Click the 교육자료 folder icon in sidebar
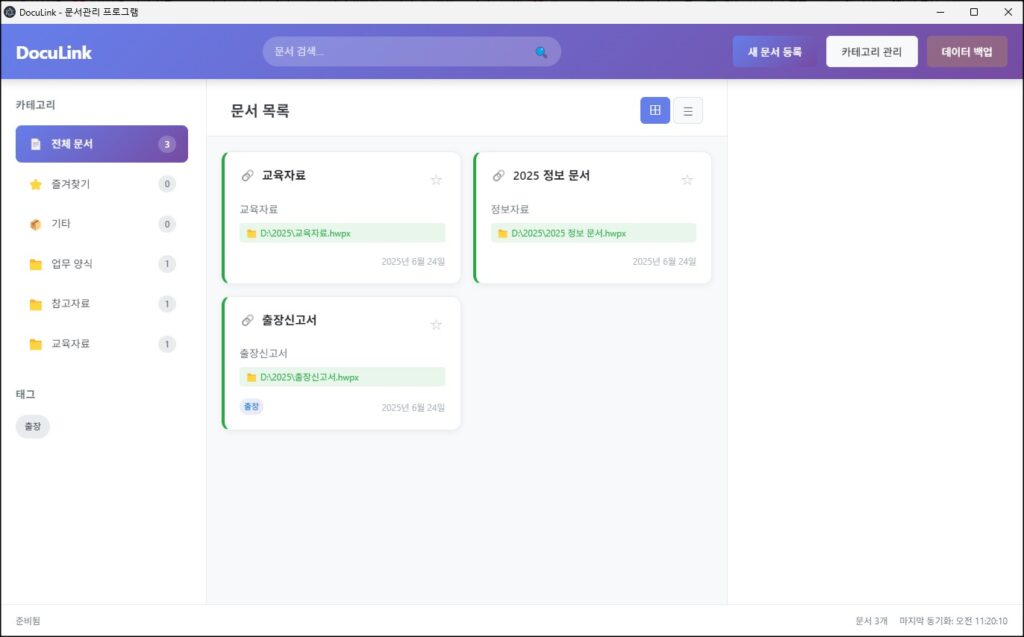This screenshot has height=637, width=1024. pos(36,344)
